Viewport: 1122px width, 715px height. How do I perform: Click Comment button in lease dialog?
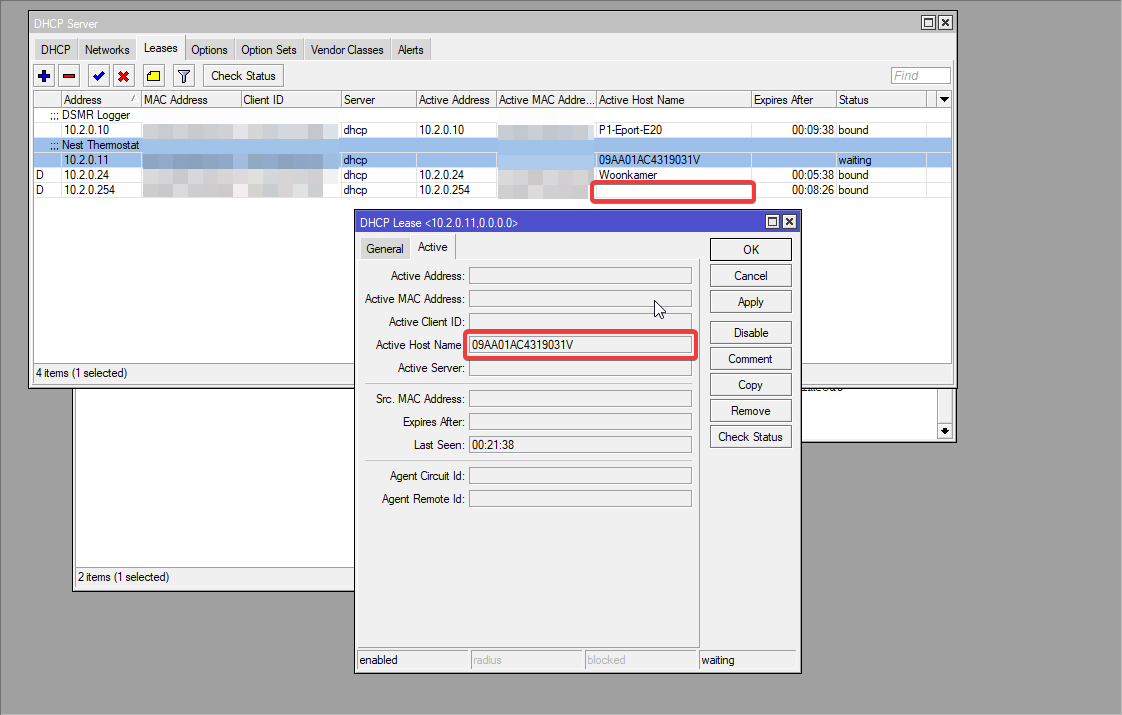[751, 359]
